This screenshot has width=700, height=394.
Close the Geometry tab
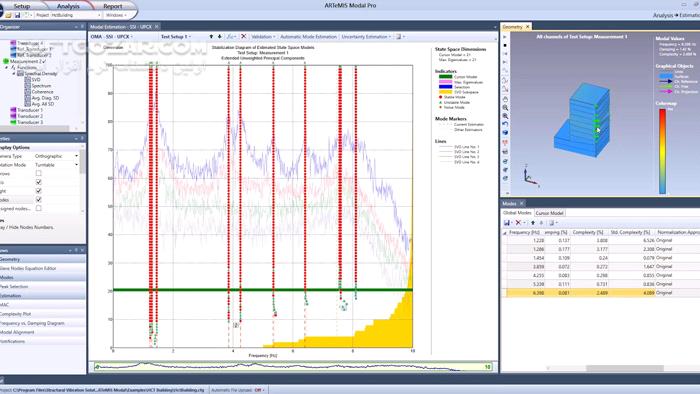click(527, 27)
